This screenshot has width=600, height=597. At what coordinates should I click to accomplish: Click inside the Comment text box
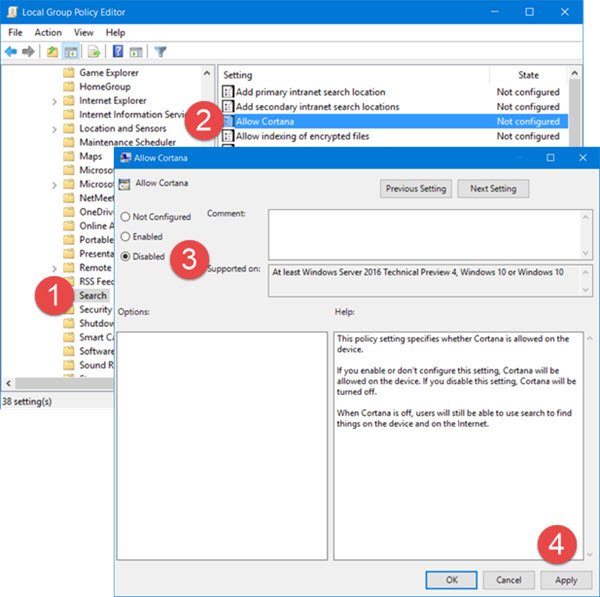(x=422, y=235)
